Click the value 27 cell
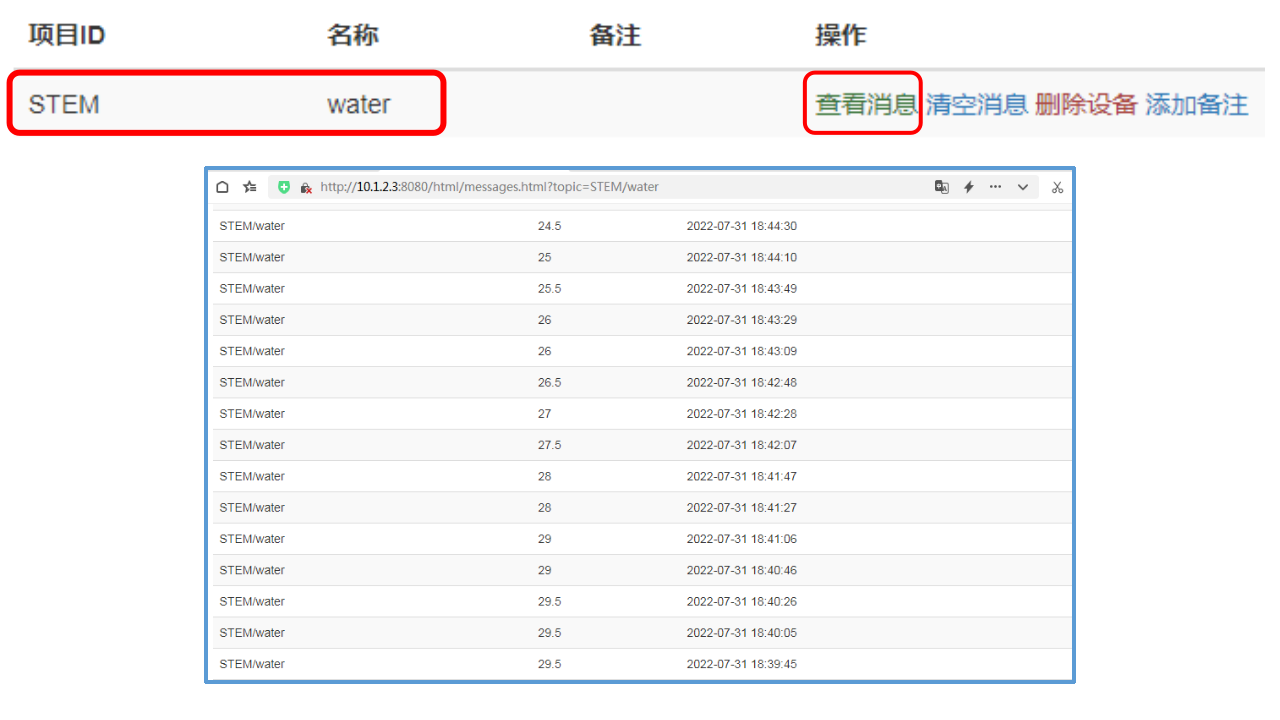The height and width of the screenshot is (720, 1280). 544,414
